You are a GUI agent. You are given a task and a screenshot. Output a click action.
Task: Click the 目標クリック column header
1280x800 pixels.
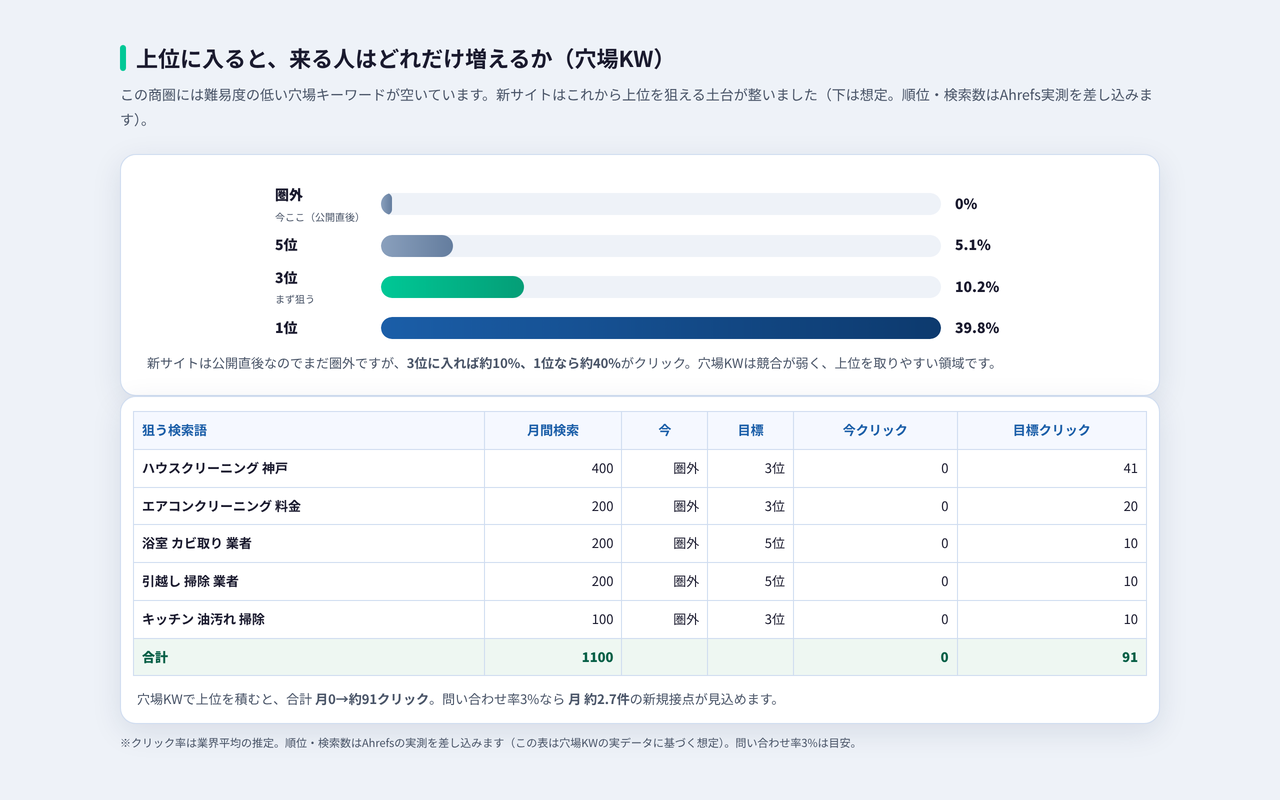tap(1052, 431)
